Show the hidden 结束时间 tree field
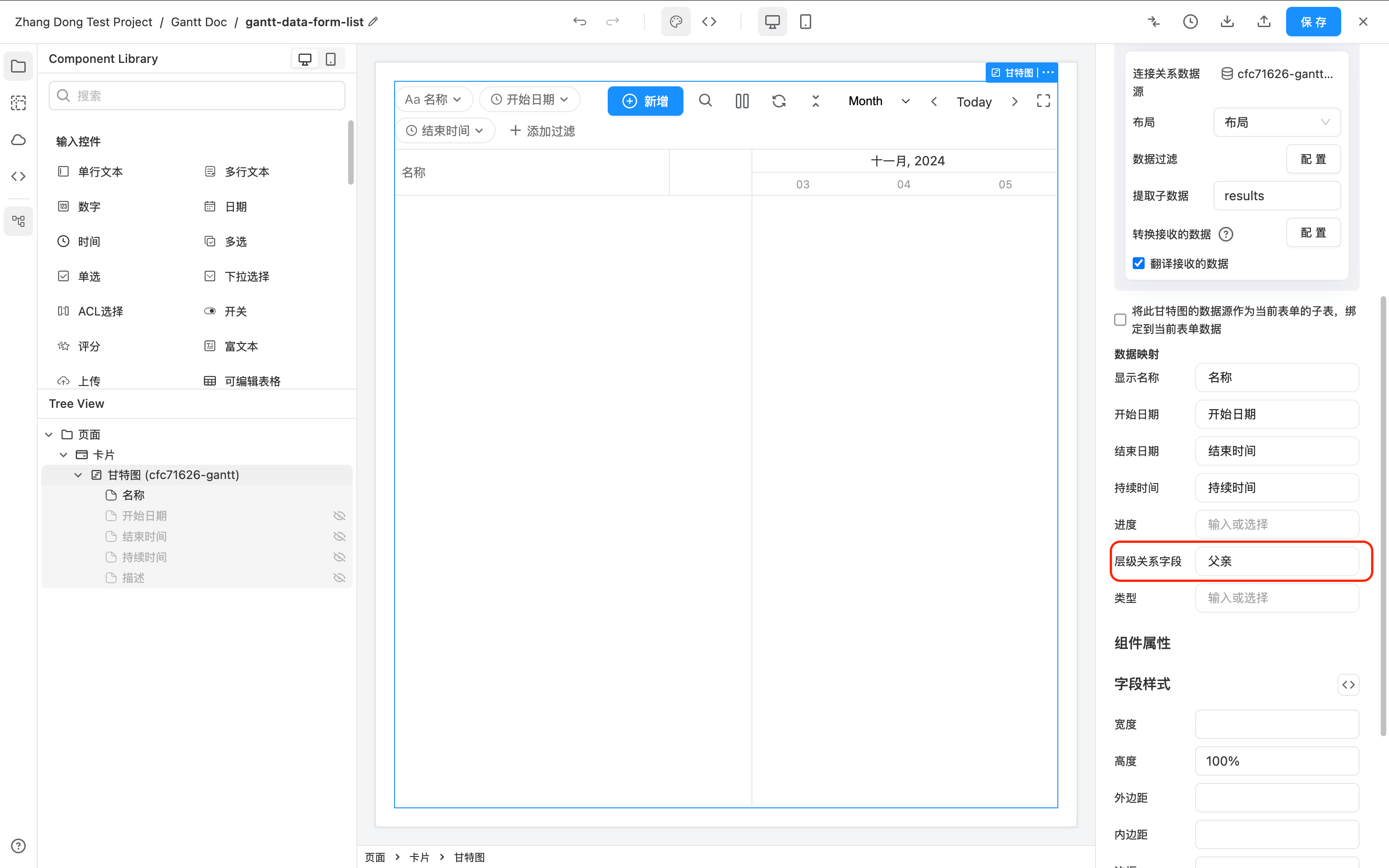The image size is (1389, 868). point(339,536)
